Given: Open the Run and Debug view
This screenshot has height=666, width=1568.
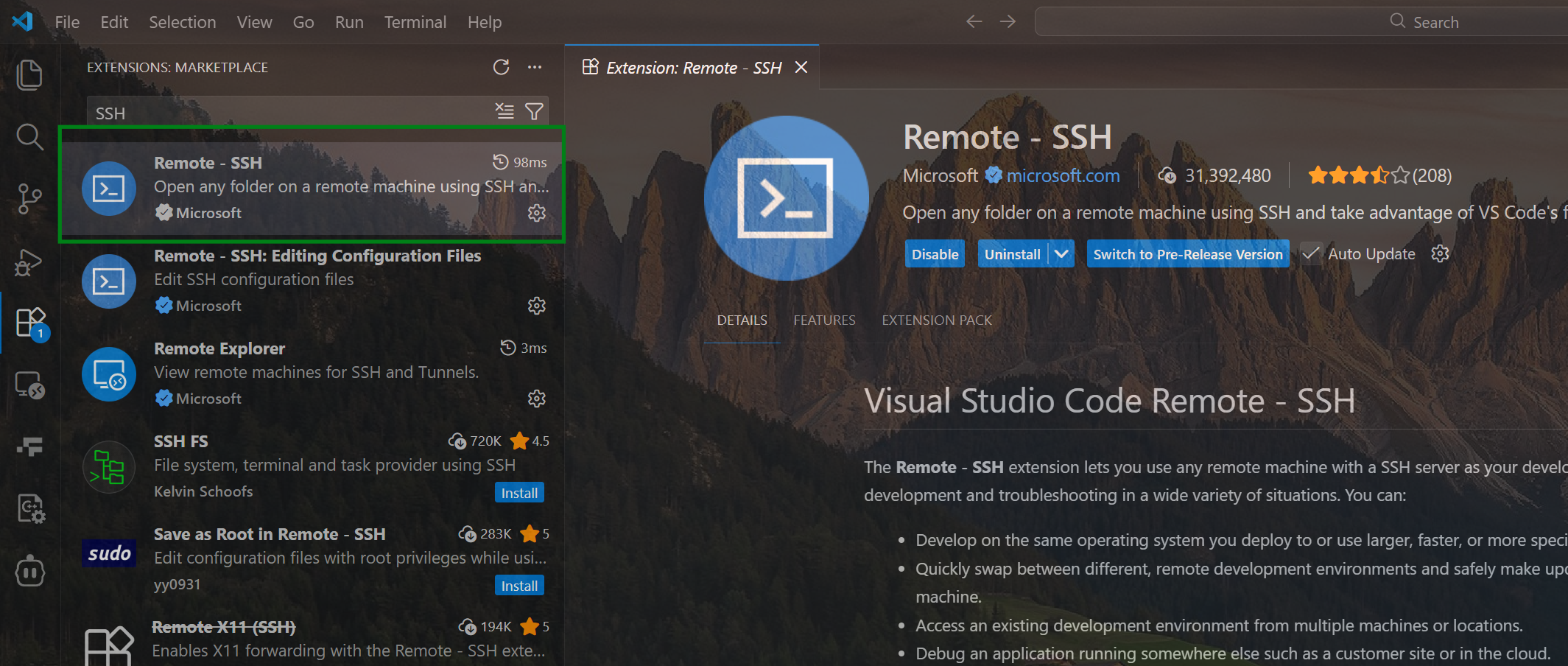Looking at the screenshot, I should 29,262.
